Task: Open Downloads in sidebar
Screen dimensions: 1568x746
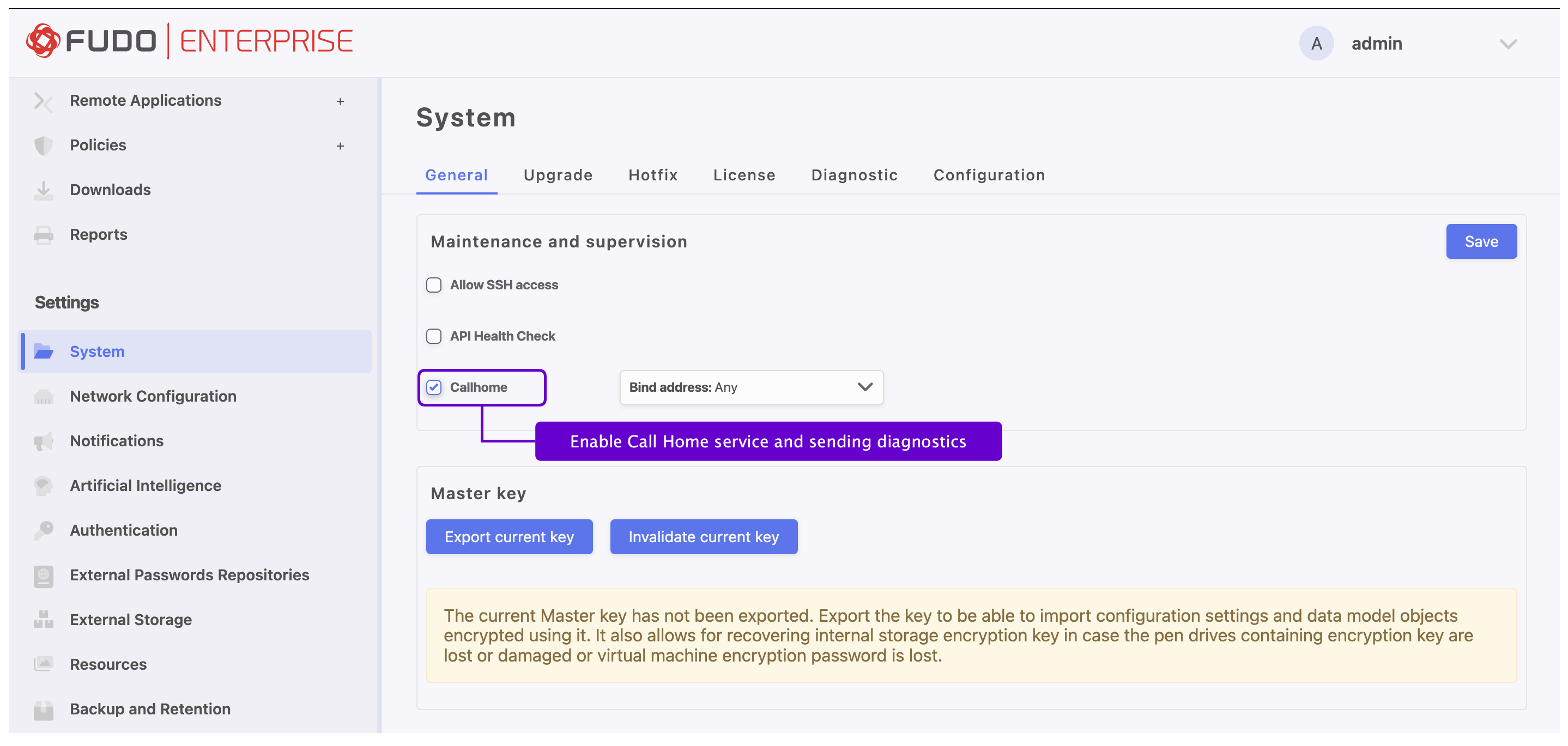Action: (x=110, y=191)
